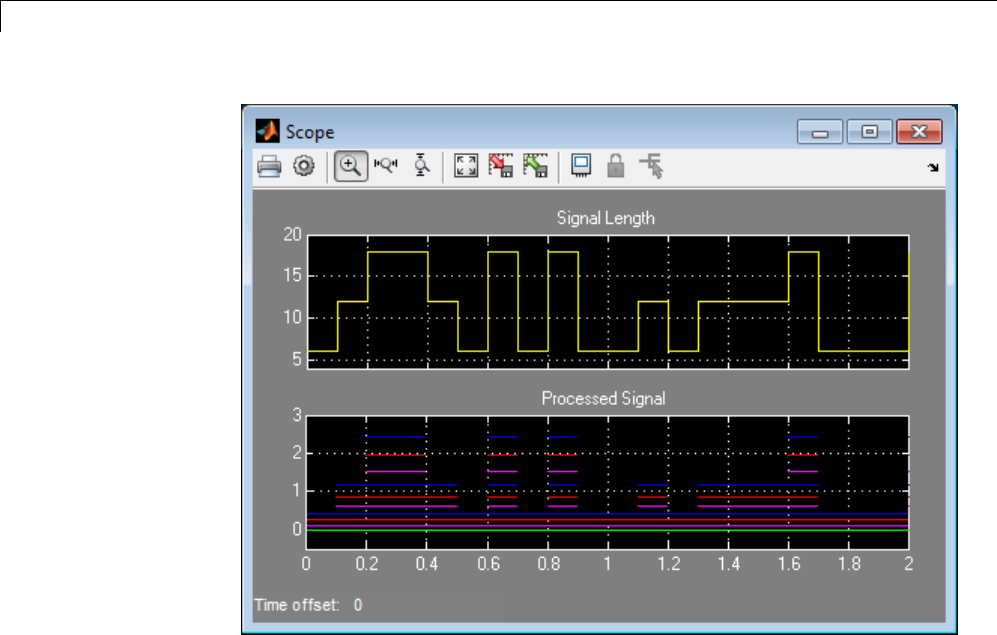This screenshot has width=997, height=635.
Task: Click the MATLAB logo in title bar
Action: pos(267,131)
